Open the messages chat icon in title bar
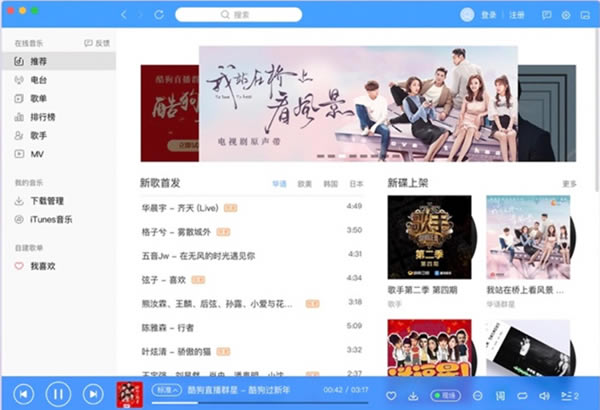The height and width of the screenshot is (410, 600). click(x=547, y=15)
